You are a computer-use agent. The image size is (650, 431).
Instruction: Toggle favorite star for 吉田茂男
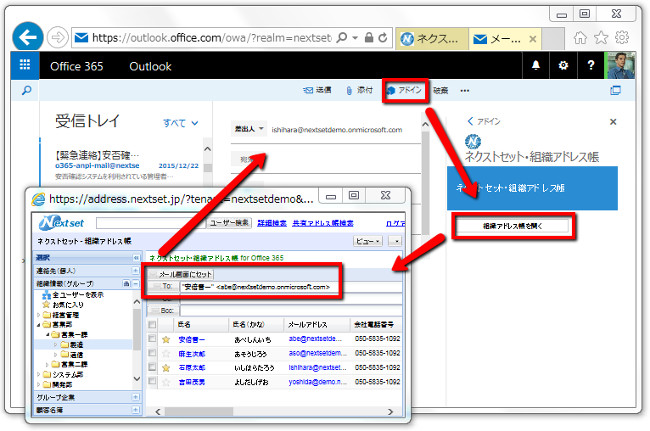[166, 382]
